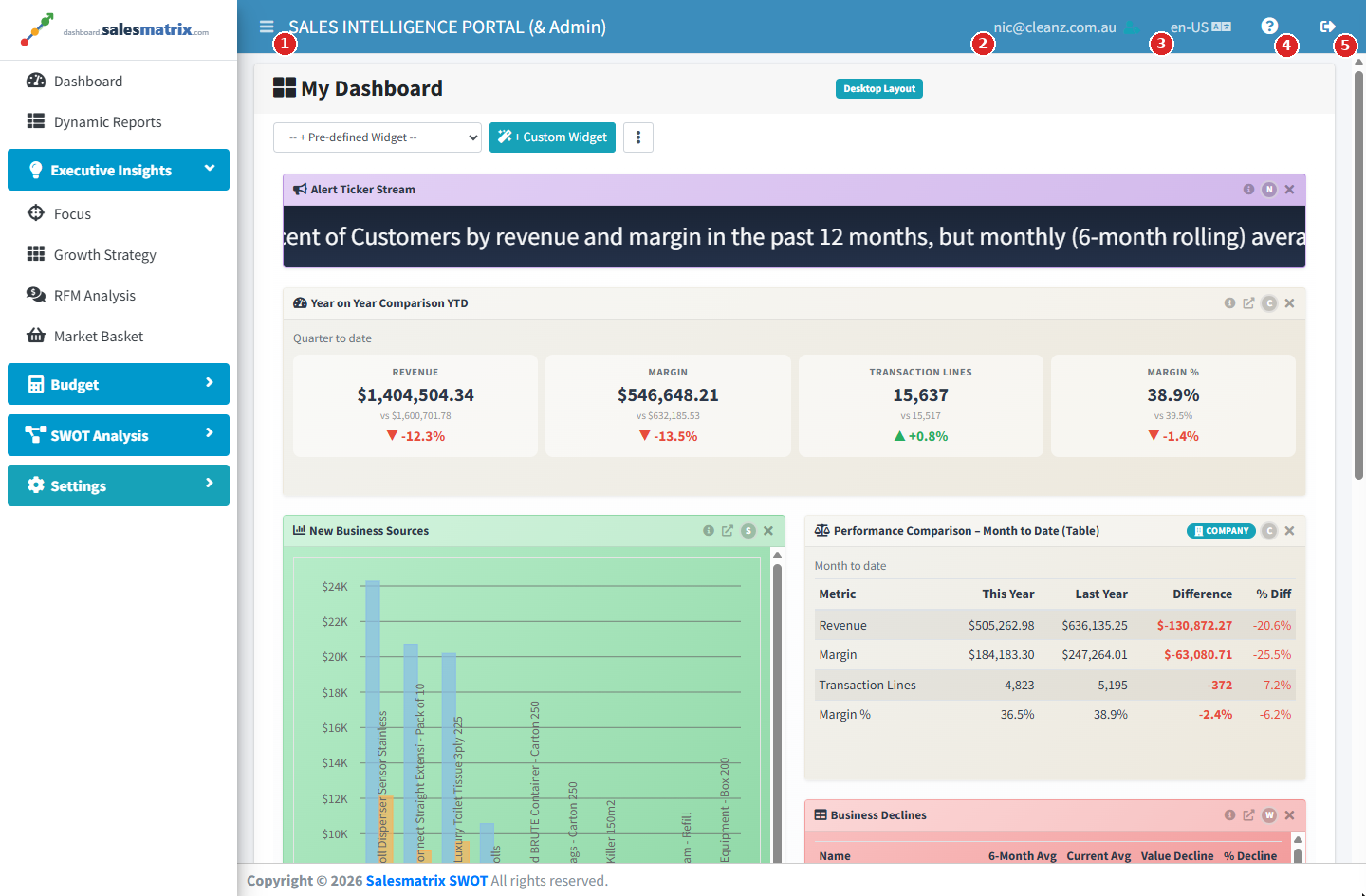Pop out the New Business Sources chart
This screenshot has height=896, width=1366.
[728, 531]
